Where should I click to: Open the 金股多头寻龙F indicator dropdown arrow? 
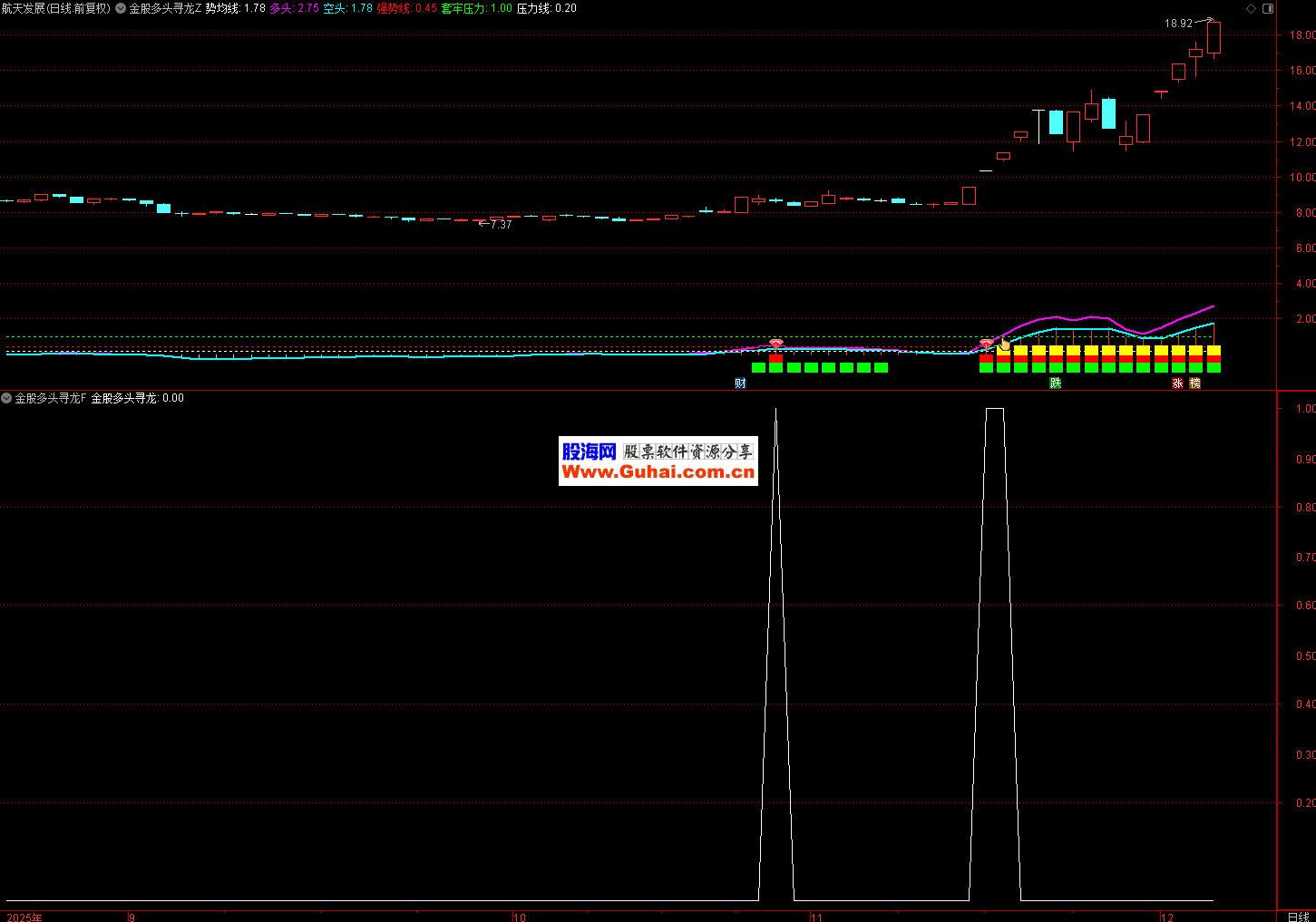[6, 398]
